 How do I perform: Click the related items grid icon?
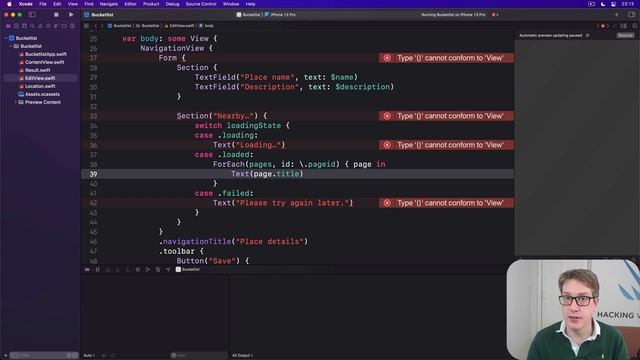86,26
